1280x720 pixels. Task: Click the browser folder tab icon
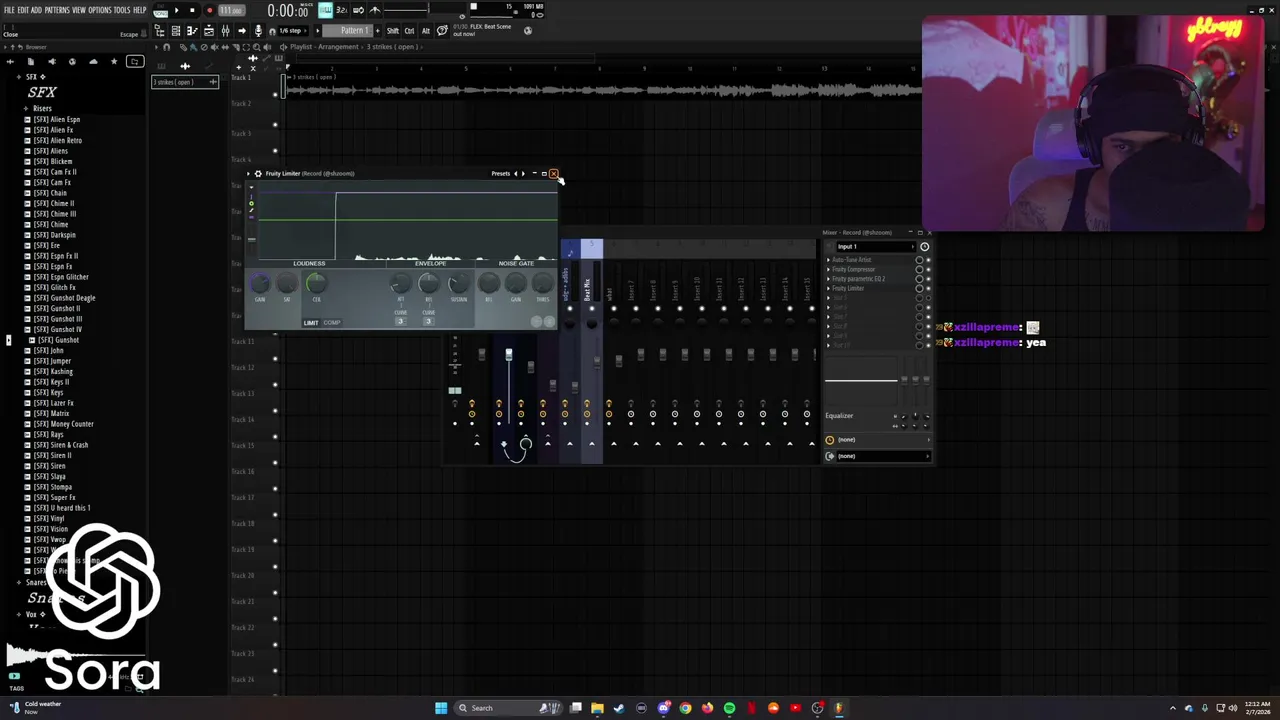(135, 61)
